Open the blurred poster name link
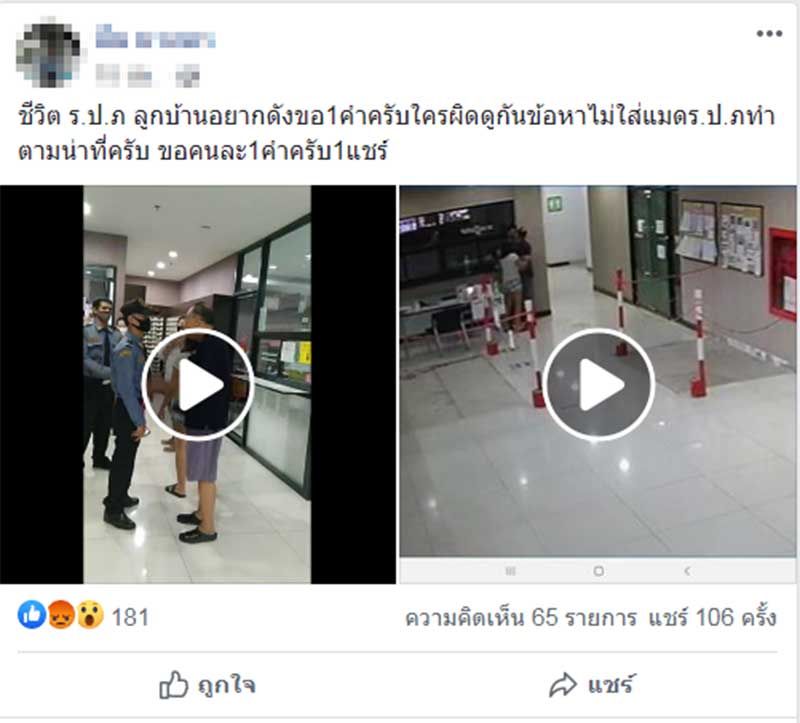Image resolution: width=800 pixels, height=723 pixels. tap(156, 37)
